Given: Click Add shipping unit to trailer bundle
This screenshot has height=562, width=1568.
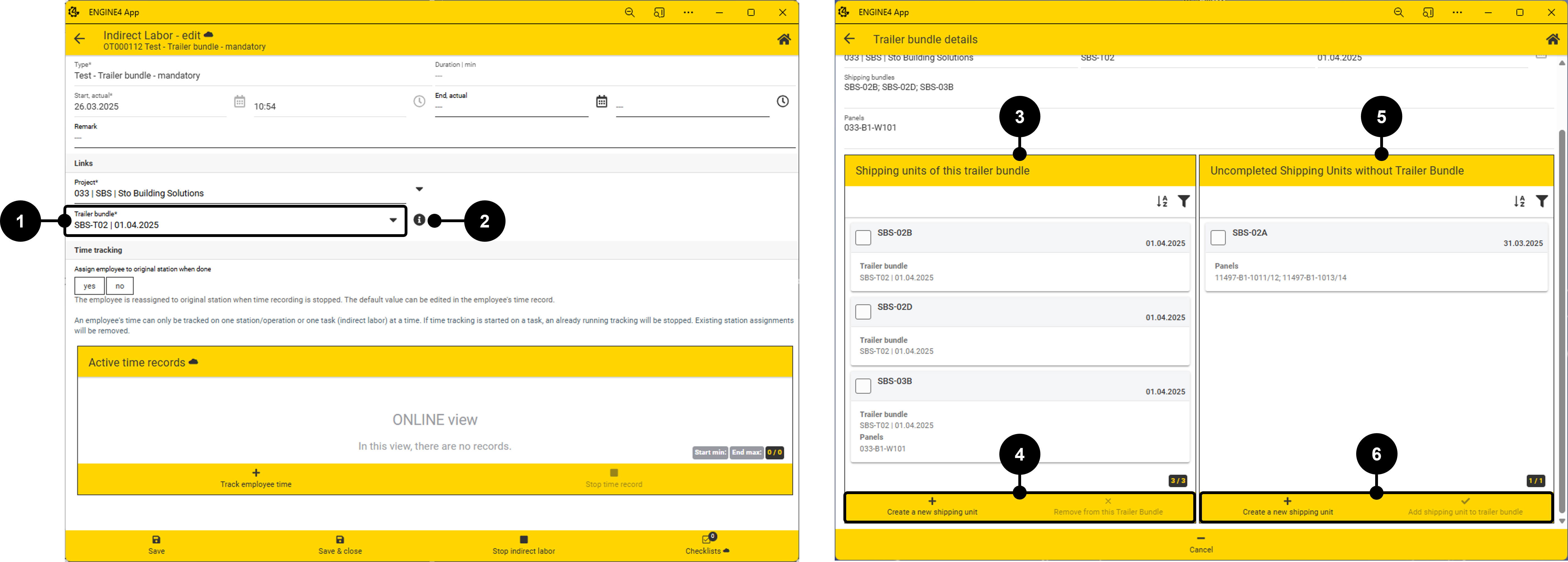Looking at the screenshot, I should click(1465, 507).
